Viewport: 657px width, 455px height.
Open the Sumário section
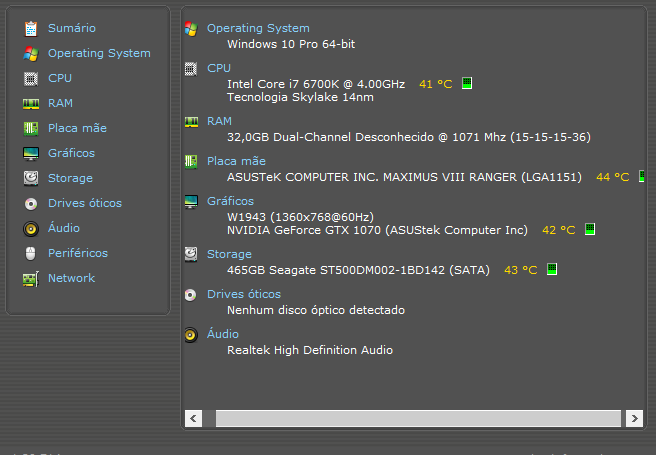[x=72, y=28]
